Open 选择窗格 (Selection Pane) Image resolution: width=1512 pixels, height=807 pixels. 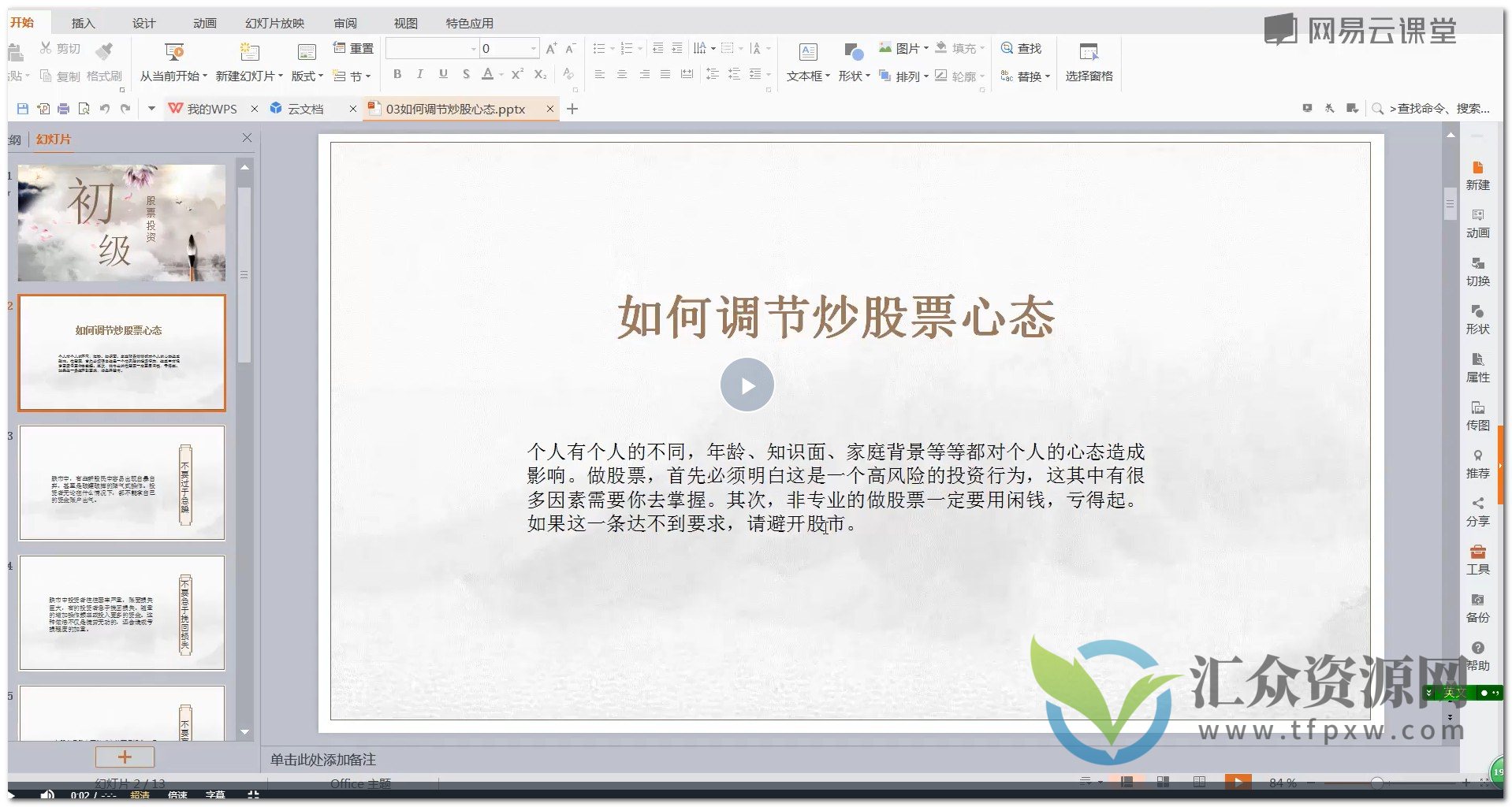pos(1089,61)
